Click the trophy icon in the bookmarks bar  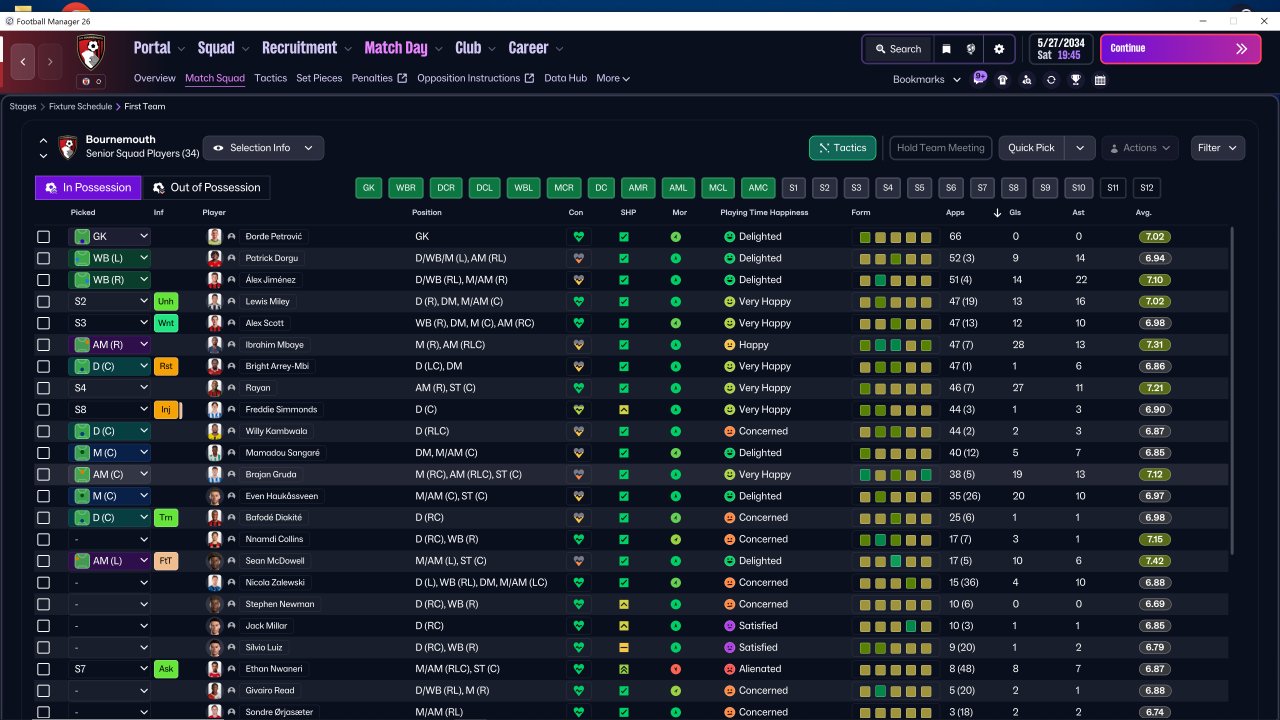1076,80
